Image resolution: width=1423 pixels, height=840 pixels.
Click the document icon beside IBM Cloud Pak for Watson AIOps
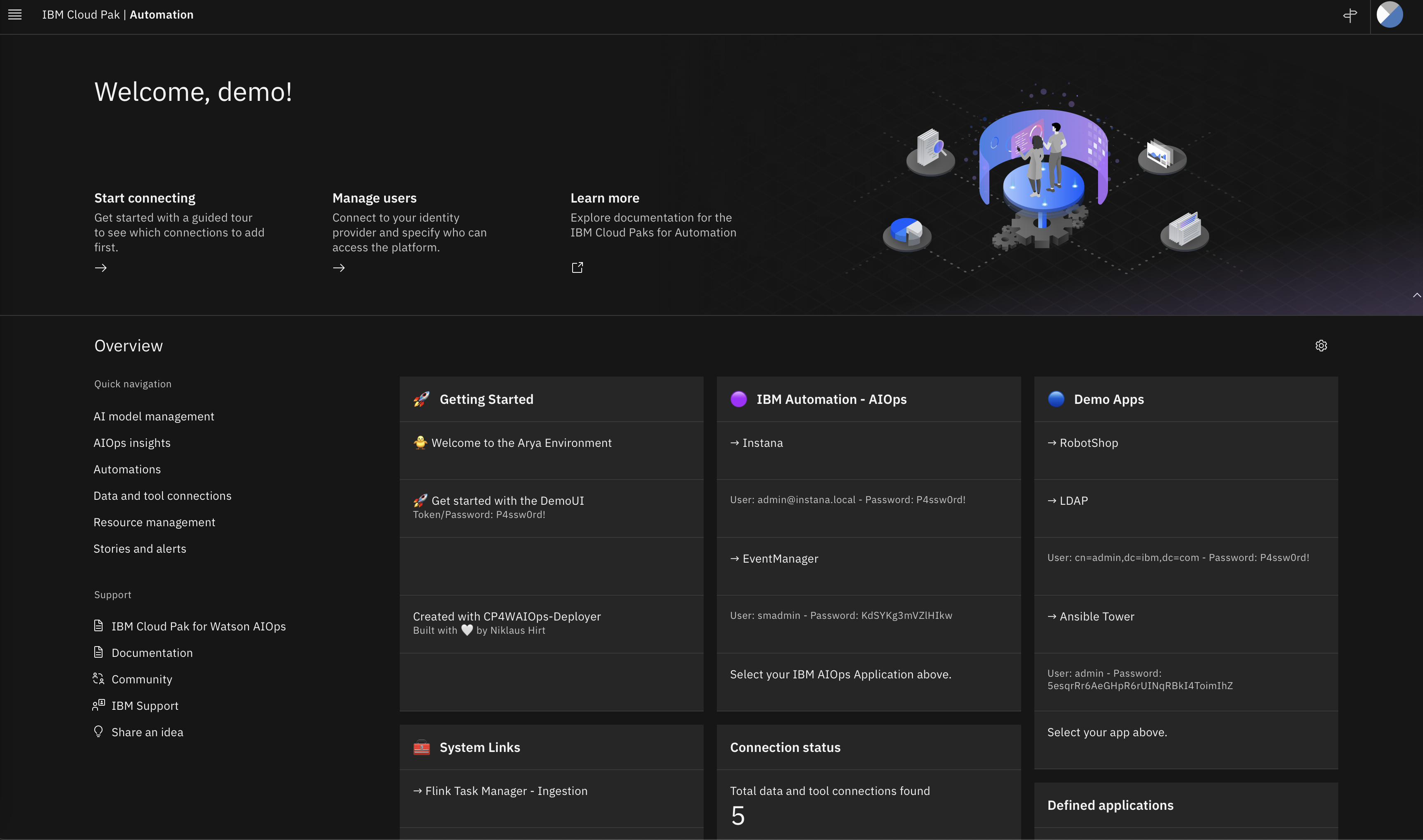98,625
